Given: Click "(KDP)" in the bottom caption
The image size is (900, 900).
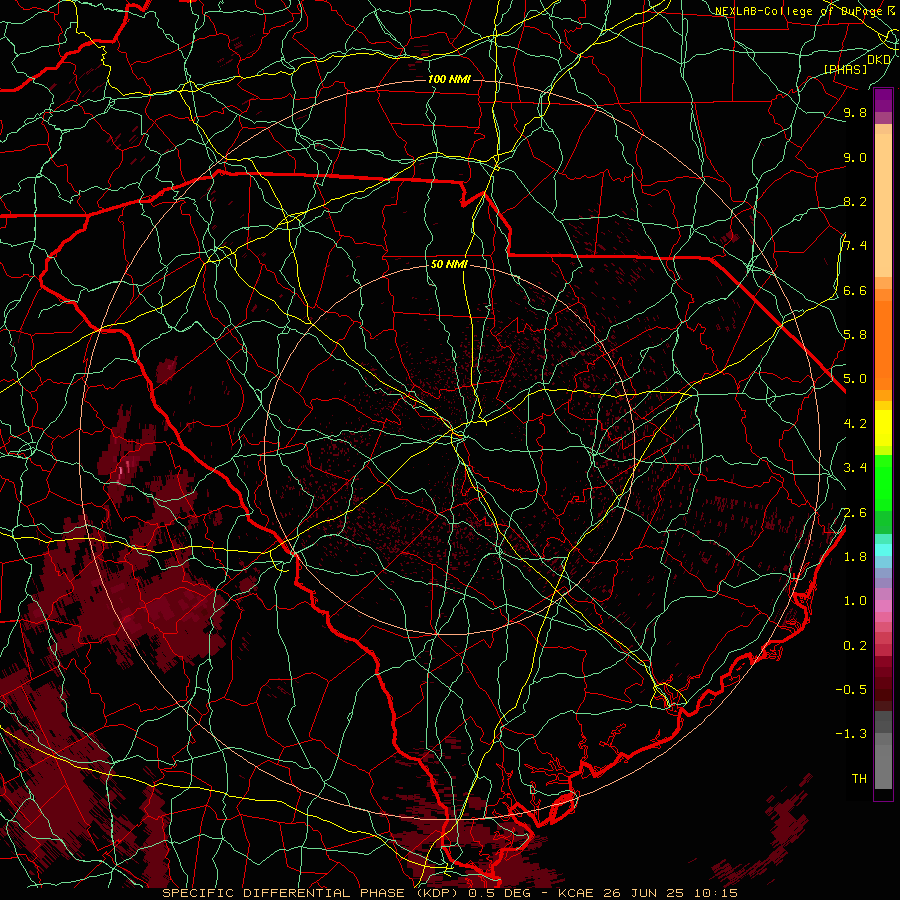Looking at the screenshot, I should point(437,893).
